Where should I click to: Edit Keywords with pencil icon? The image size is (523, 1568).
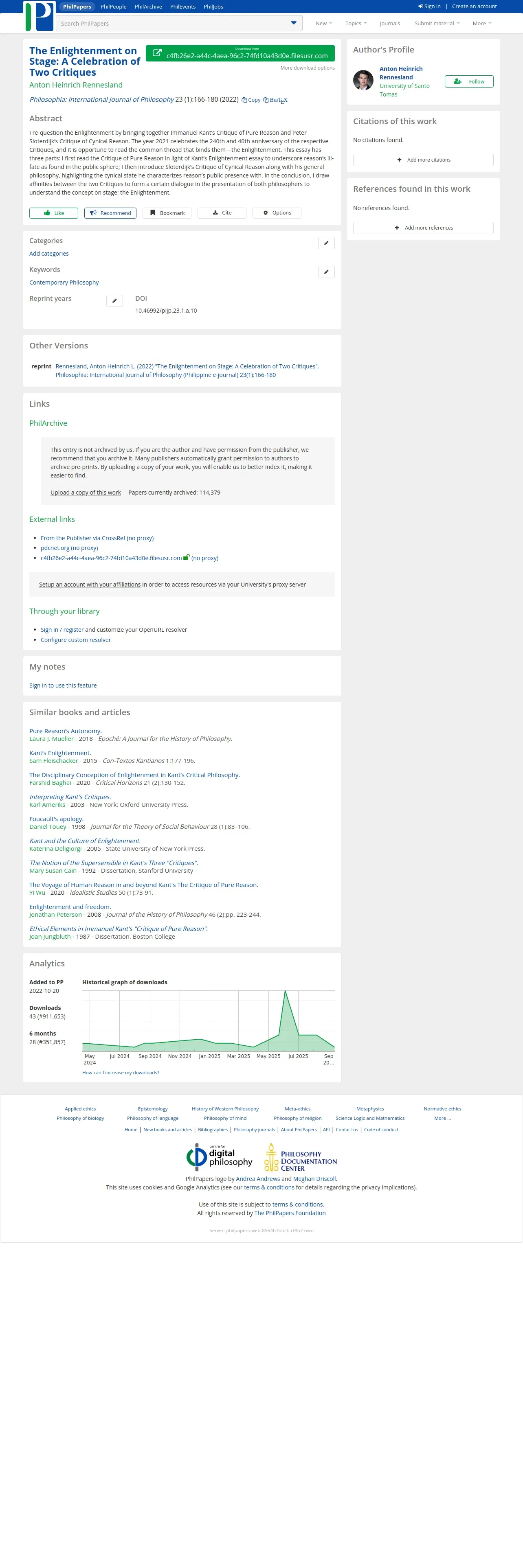[x=326, y=272]
